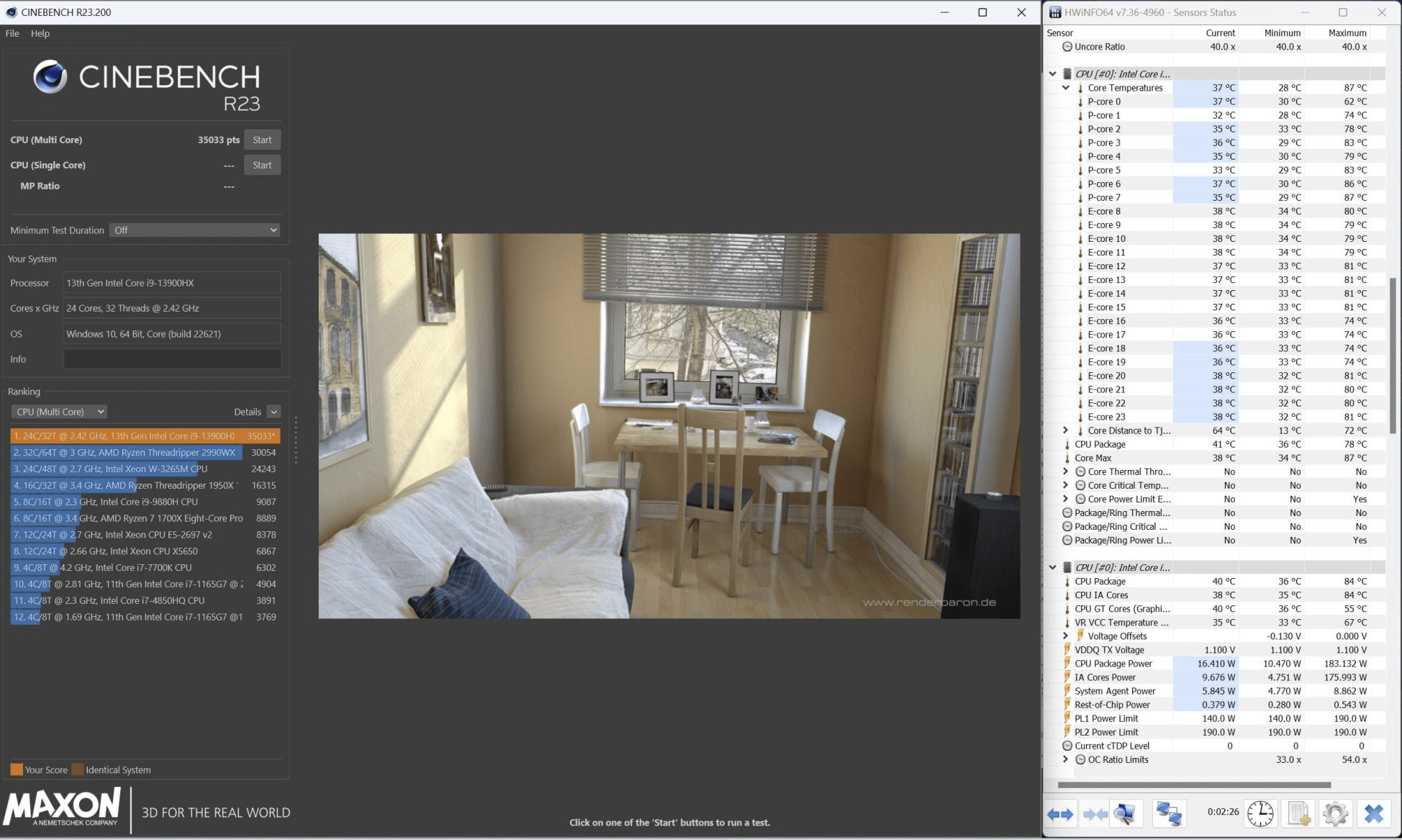This screenshot has height=840, width=1402.
Task: Click the Cinebench title bar app icon
Action: tap(12, 12)
